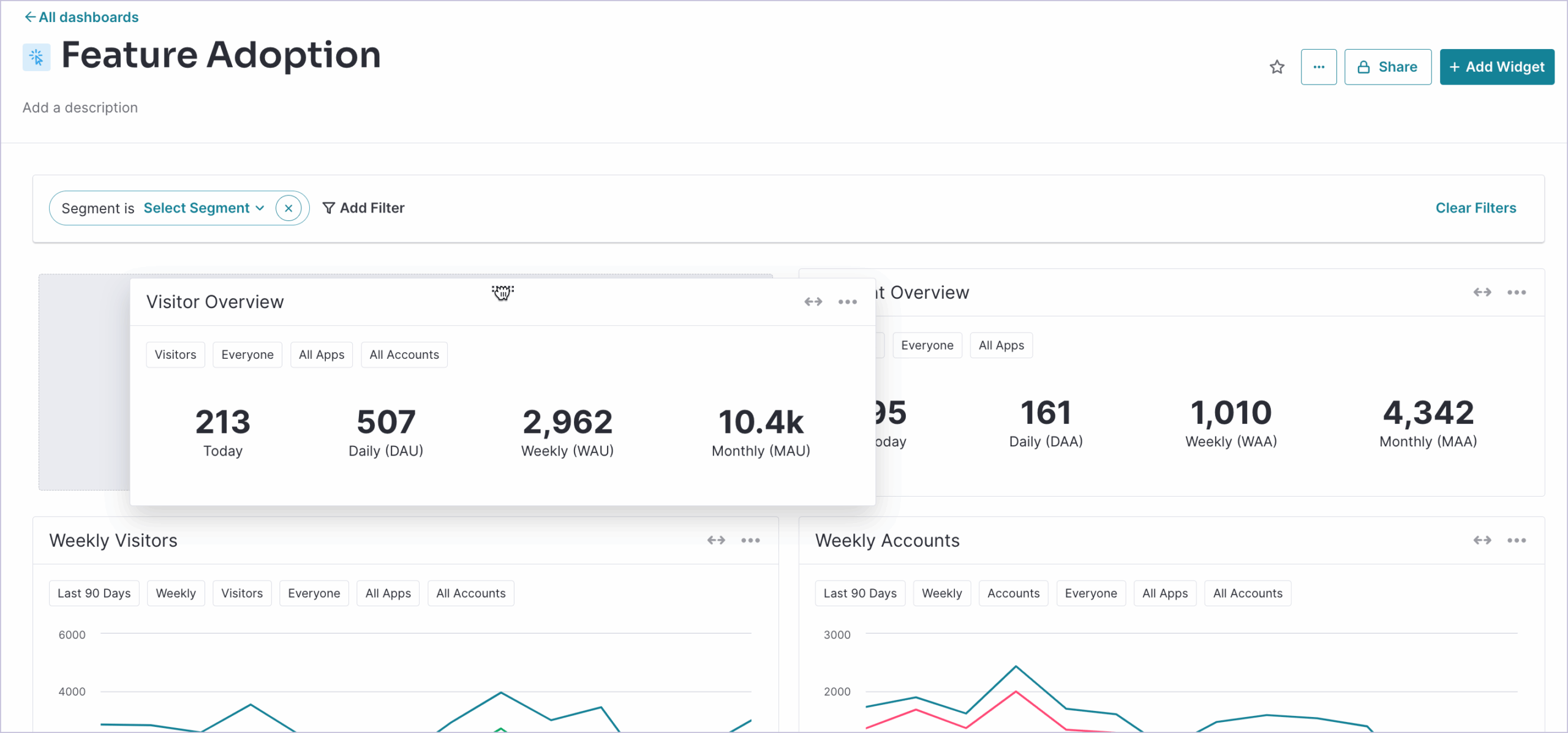Click the filter funnel icon next to Add Filter
1568x733 pixels.
329,208
